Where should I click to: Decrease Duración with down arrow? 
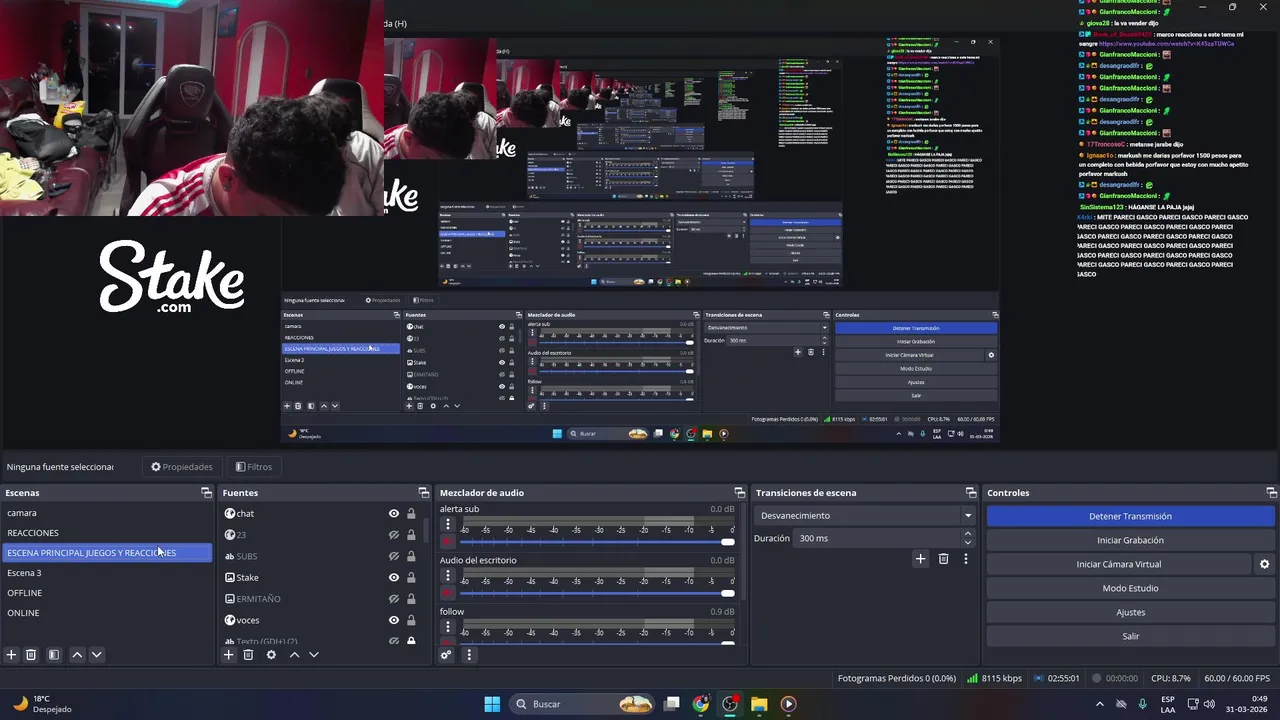tap(967, 543)
